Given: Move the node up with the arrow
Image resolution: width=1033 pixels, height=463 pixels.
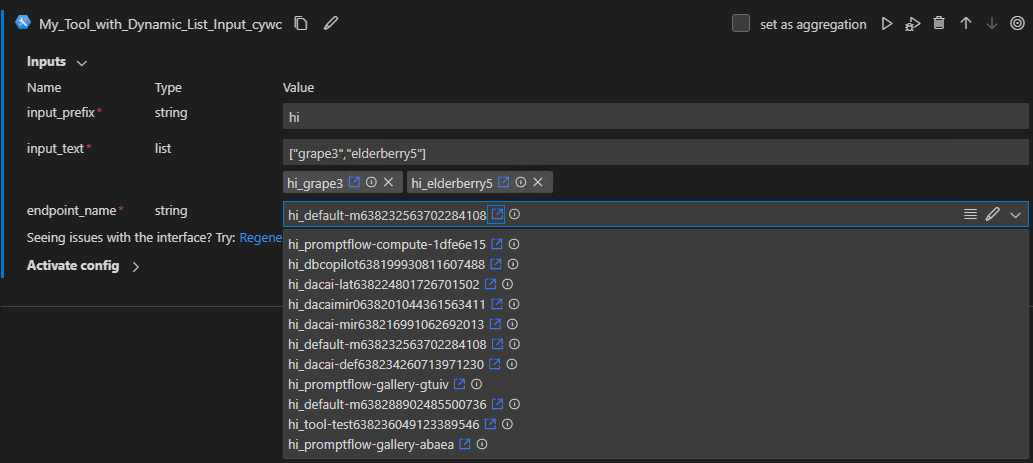Looking at the screenshot, I should (x=965, y=24).
